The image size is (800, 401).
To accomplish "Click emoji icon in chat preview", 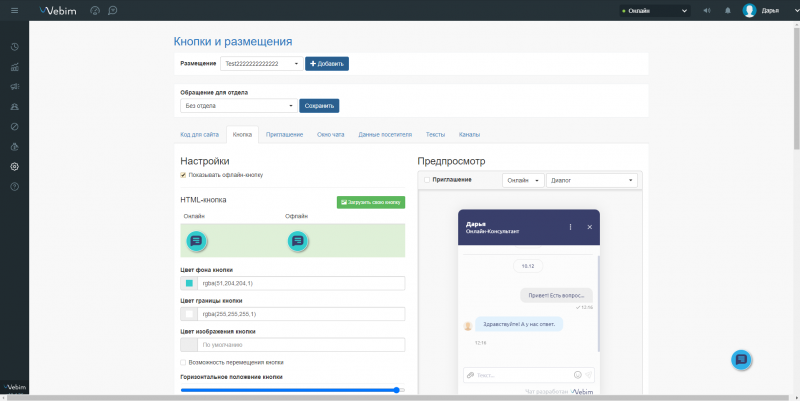I will tap(578, 375).
